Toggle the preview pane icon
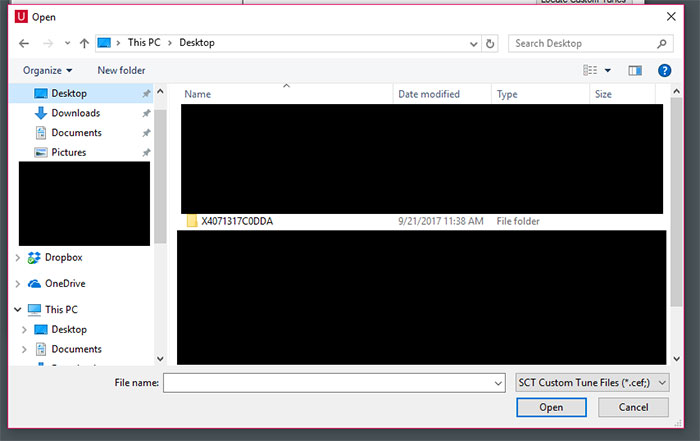700x441 pixels. click(x=634, y=70)
